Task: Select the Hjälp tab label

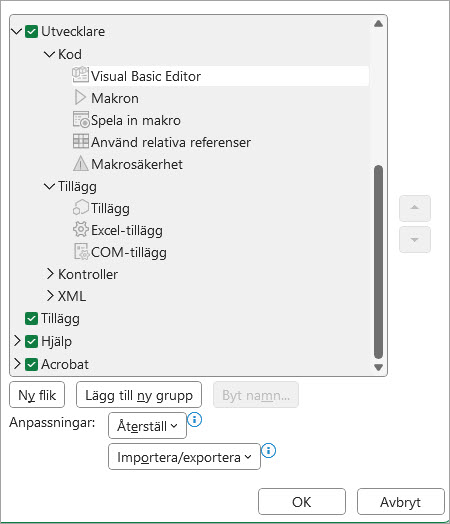Action: pos(56,342)
